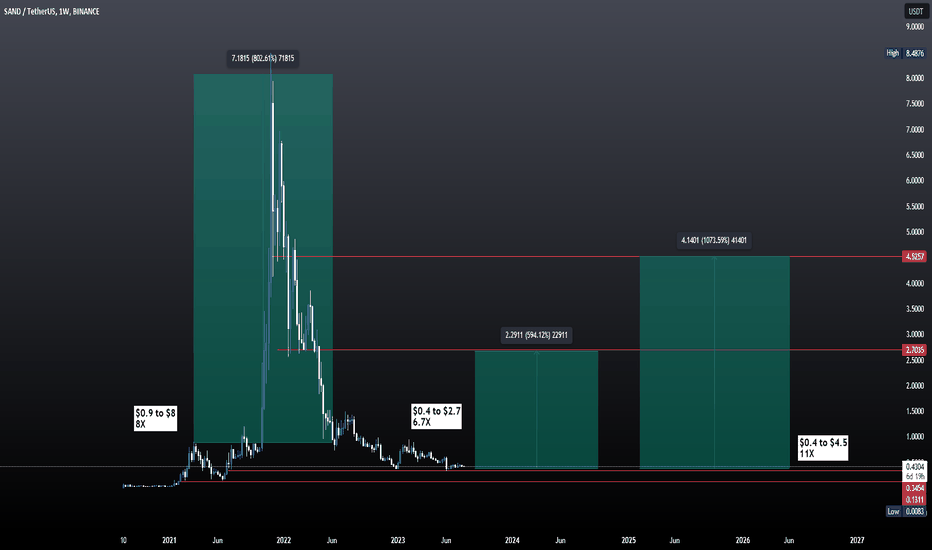
Task: Select the Low 0.0083 price label
Action: (905, 511)
